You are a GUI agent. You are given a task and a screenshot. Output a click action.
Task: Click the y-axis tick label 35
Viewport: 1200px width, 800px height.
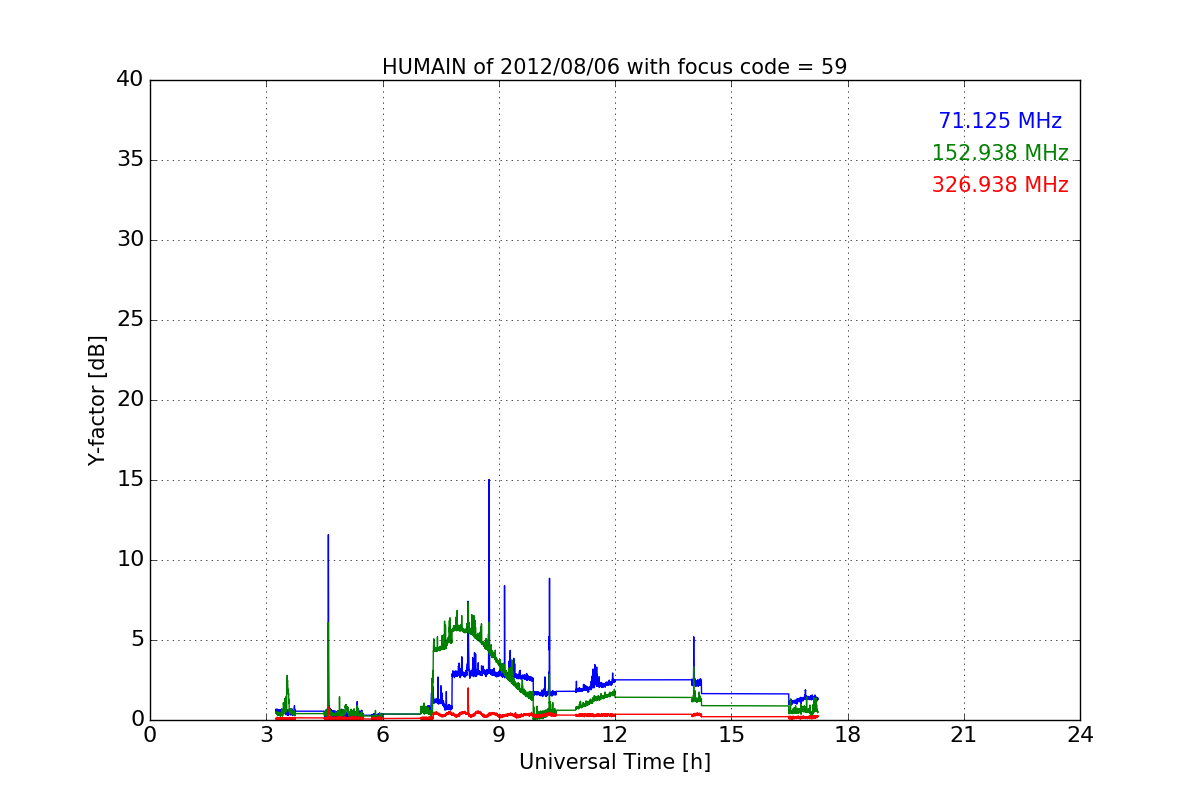[x=129, y=160]
